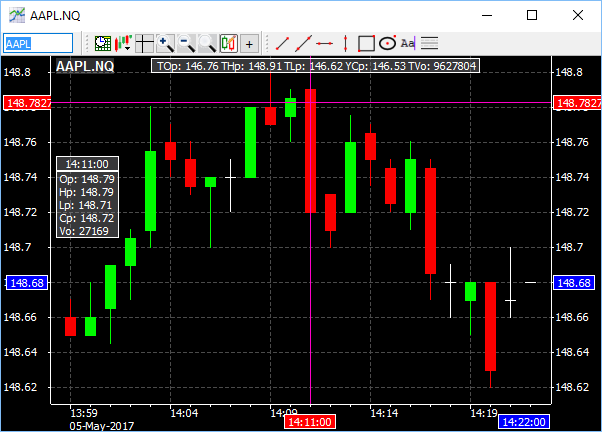Image resolution: width=602 pixels, height=432 pixels.
Task: Click the red 14:11:00 time marker
Action: [311, 423]
